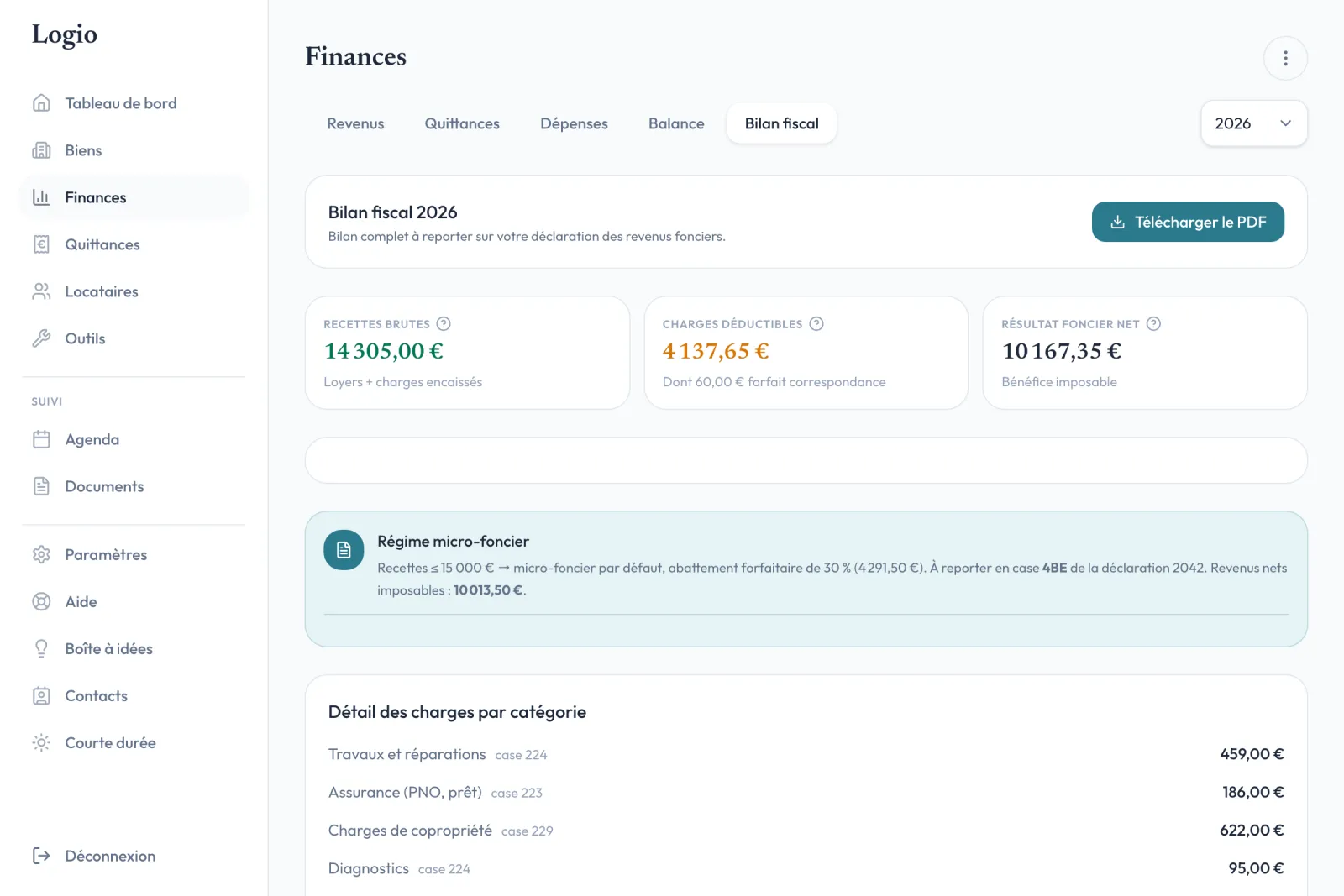Click the Travaux et réparations row
1344x896 pixels.
point(806,754)
